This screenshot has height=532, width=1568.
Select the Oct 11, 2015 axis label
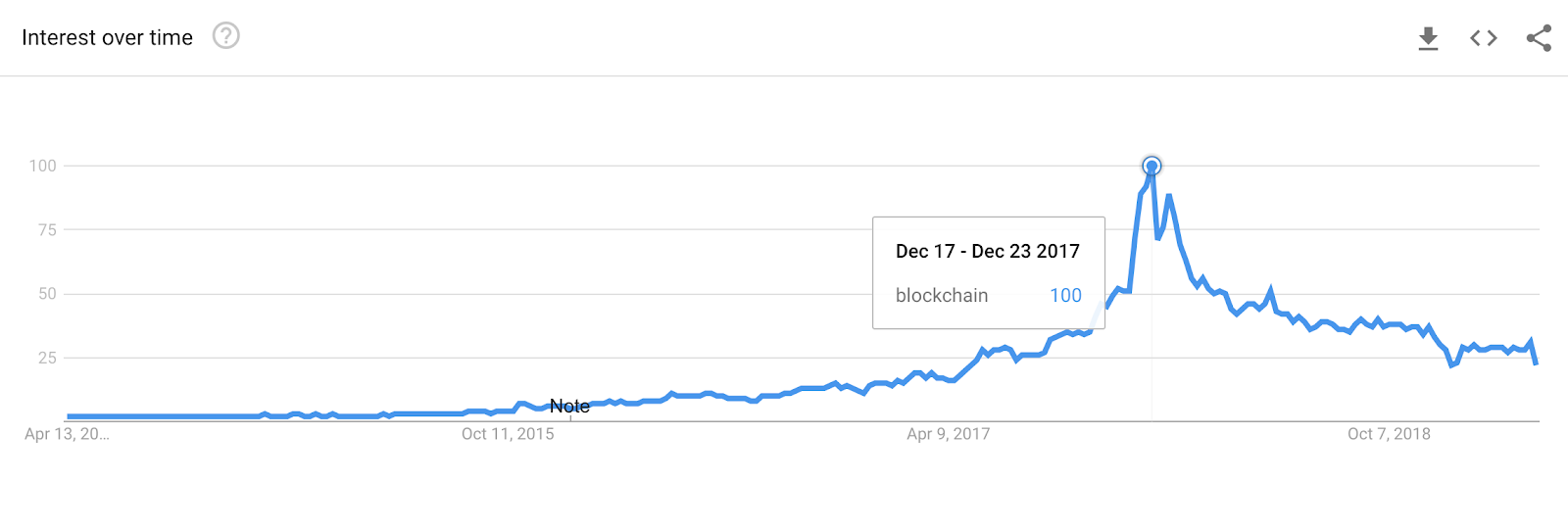point(508,434)
